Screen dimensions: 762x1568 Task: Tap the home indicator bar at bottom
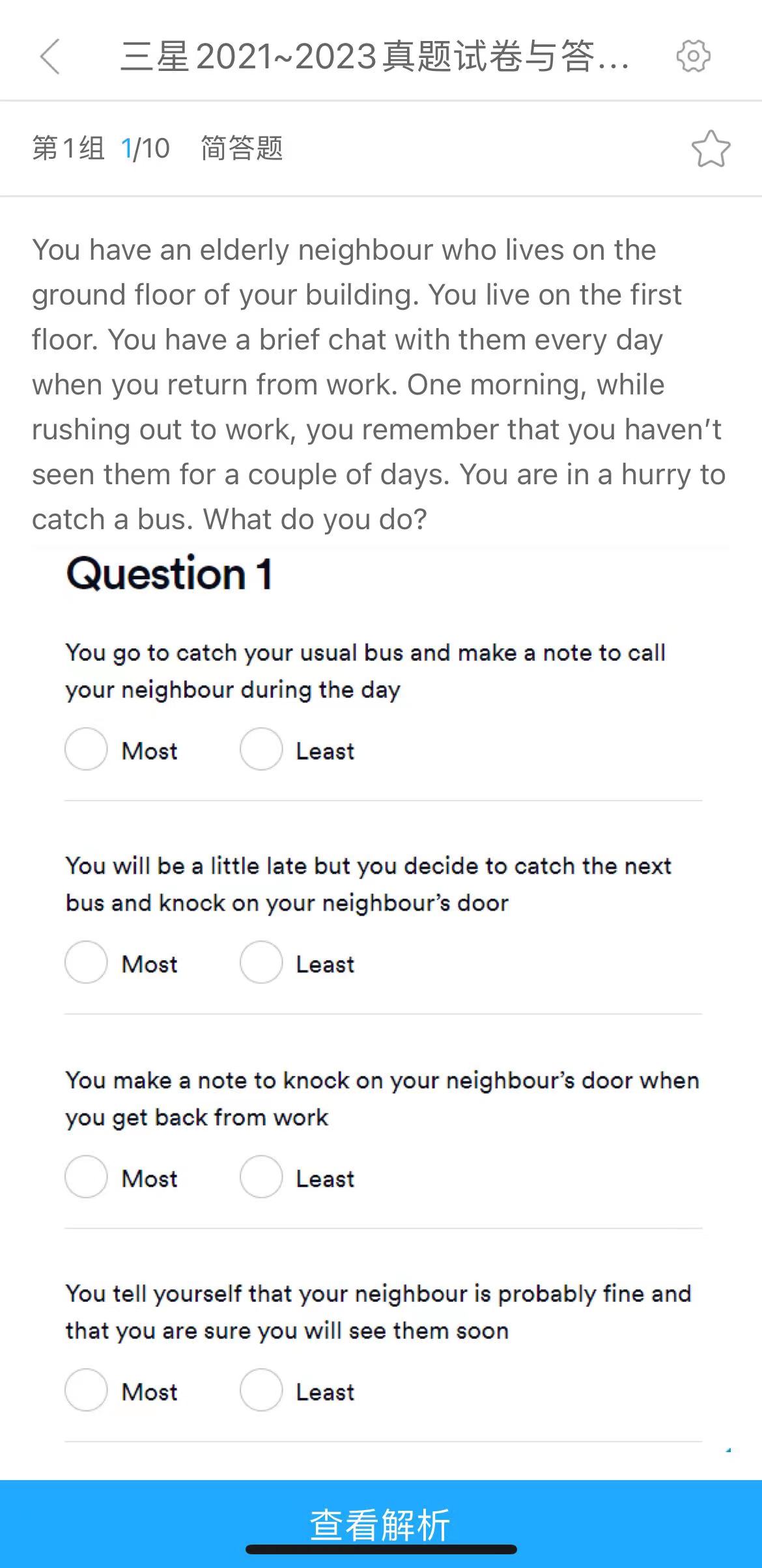click(381, 1550)
